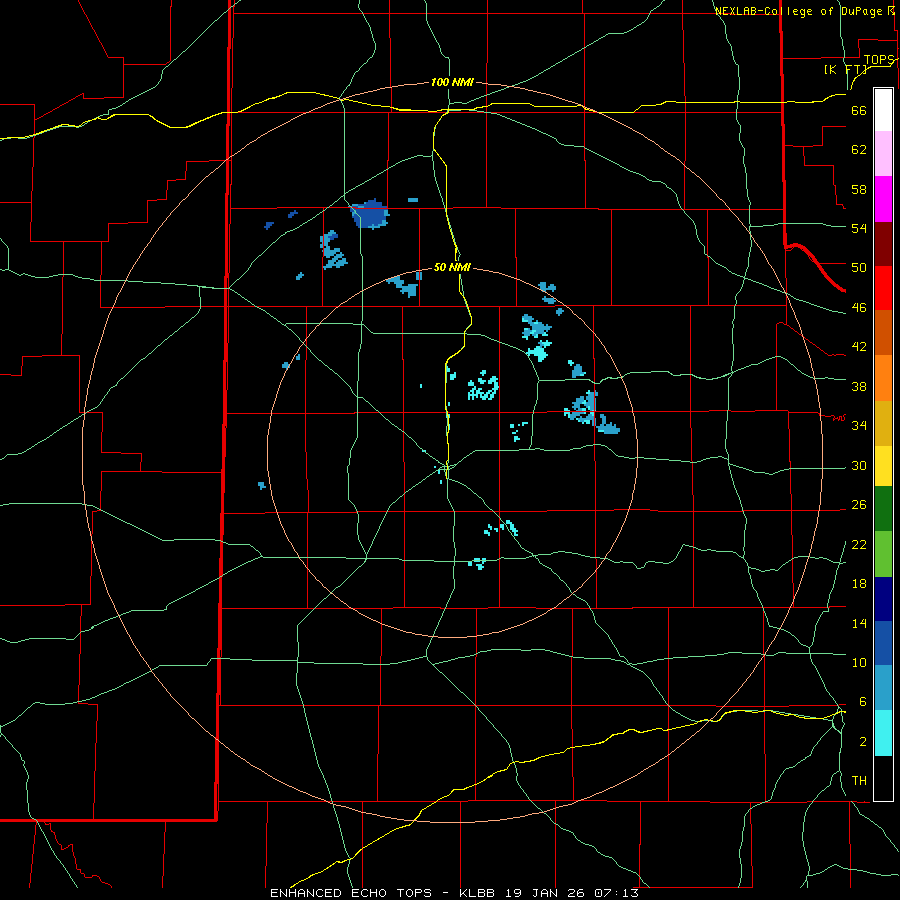Click the medium blue legend swatch
The height and width of the screenshot is (900, 900).
[x=883, y=643]
